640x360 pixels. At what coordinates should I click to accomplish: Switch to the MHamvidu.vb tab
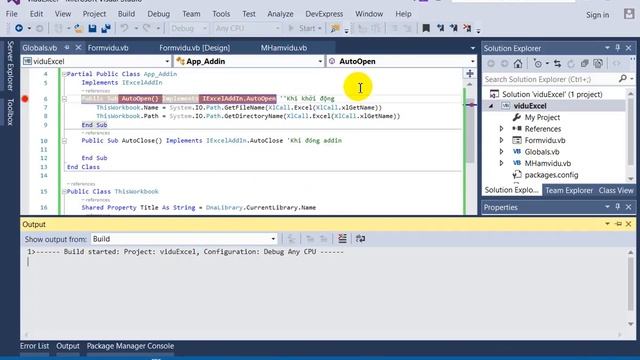coord(284,48)
